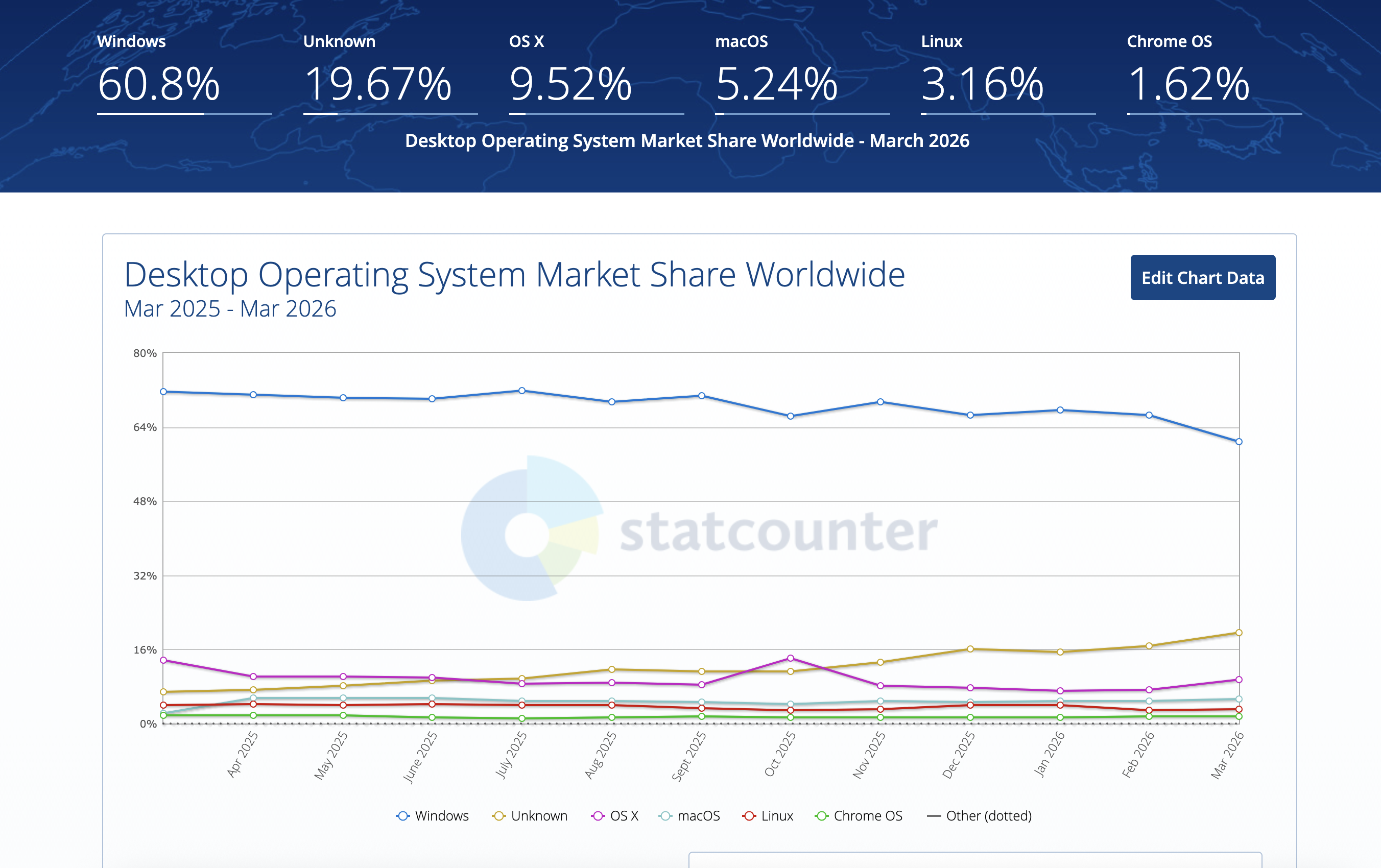Click the 32% y-axis label
The width and height of the screenshot is (1381, 868).
(145, 575)
